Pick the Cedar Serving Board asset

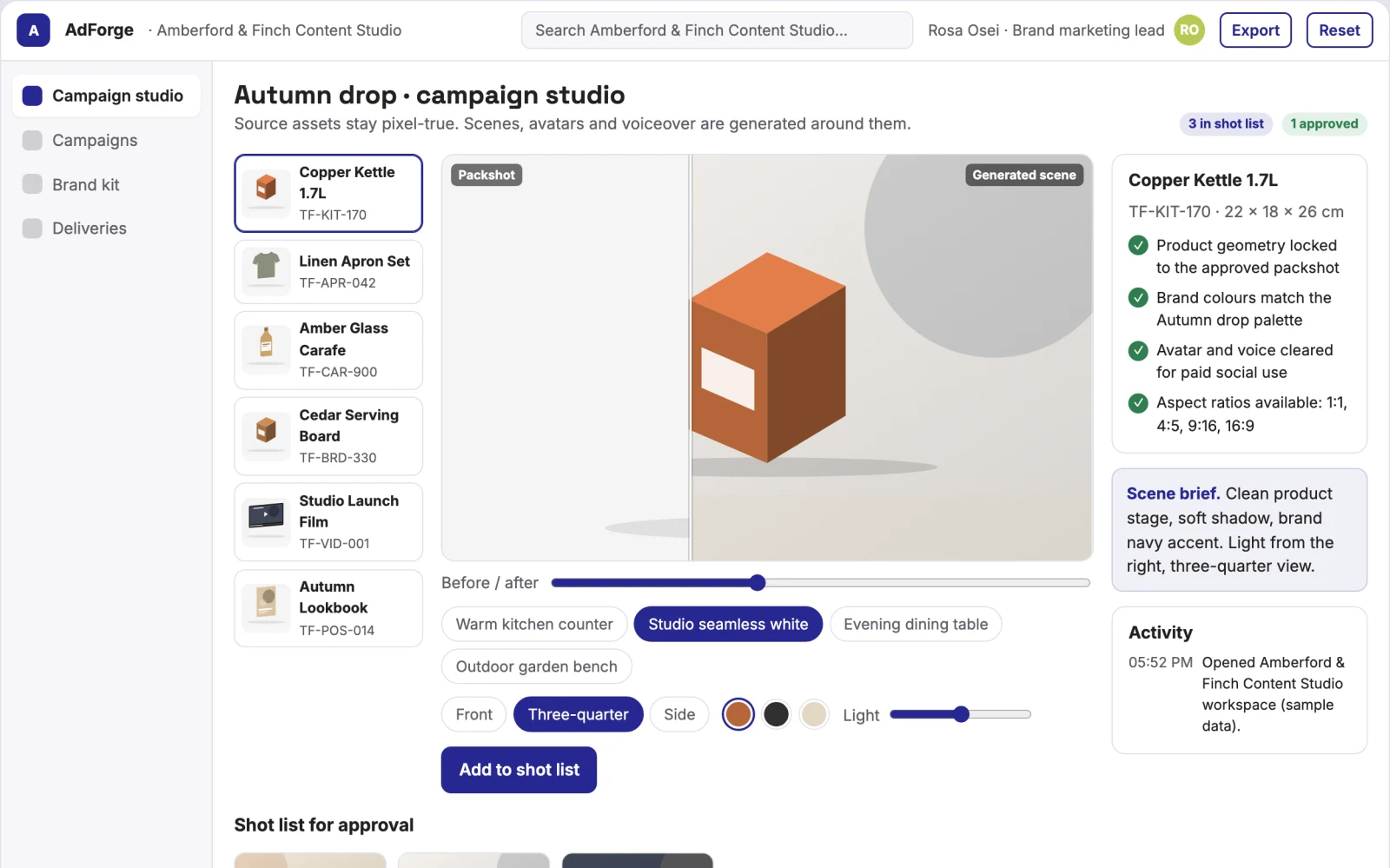pos(328,436)
